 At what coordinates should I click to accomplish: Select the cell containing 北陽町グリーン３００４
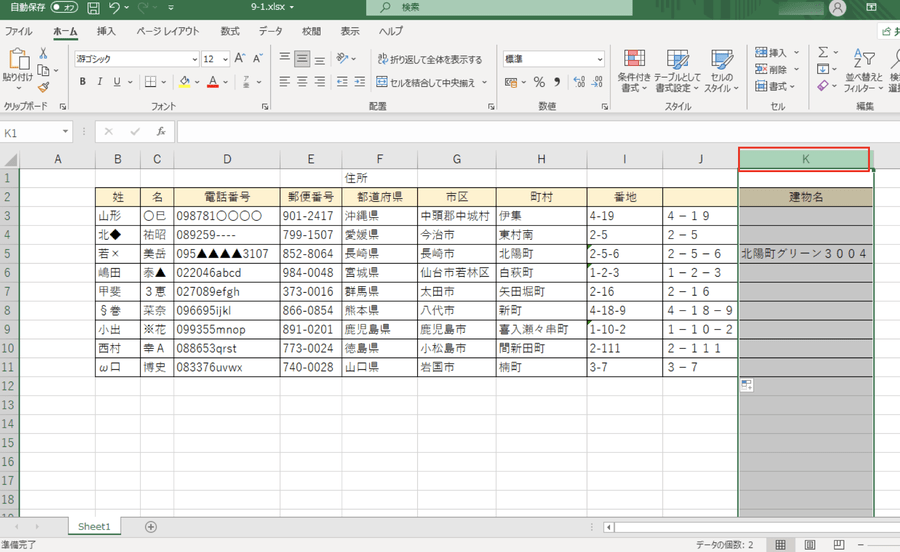click(805, 254)
